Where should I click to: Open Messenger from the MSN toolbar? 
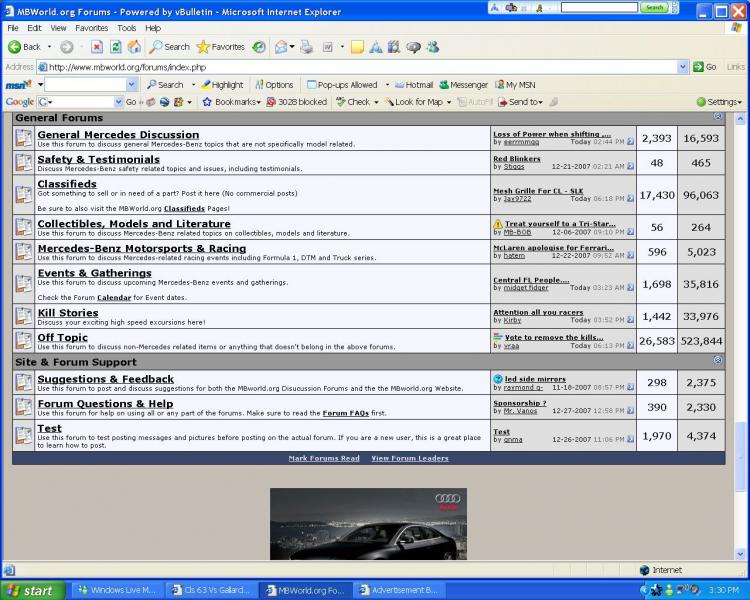(x=463, y=85)
